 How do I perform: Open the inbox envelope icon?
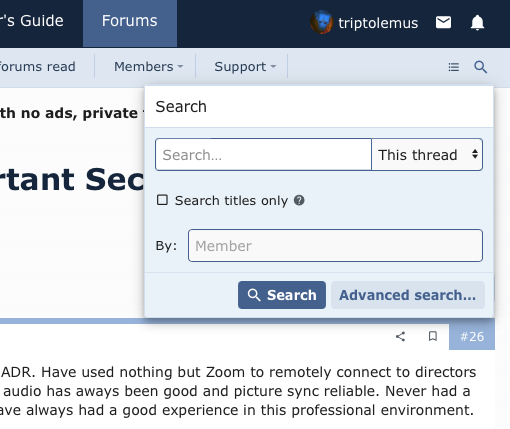click(x=443, y=23)
